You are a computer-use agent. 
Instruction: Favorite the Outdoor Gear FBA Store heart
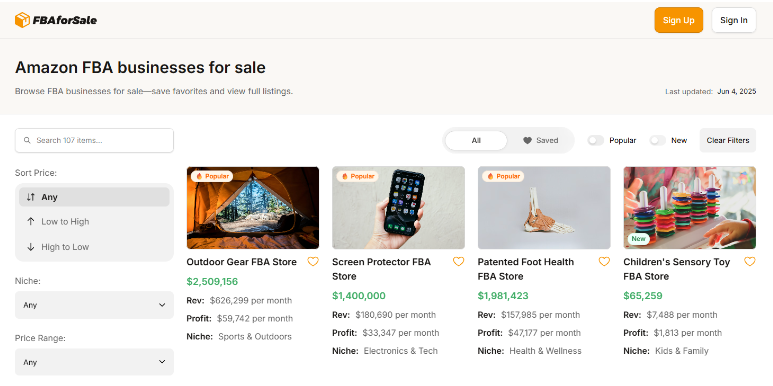pos(313,262)
